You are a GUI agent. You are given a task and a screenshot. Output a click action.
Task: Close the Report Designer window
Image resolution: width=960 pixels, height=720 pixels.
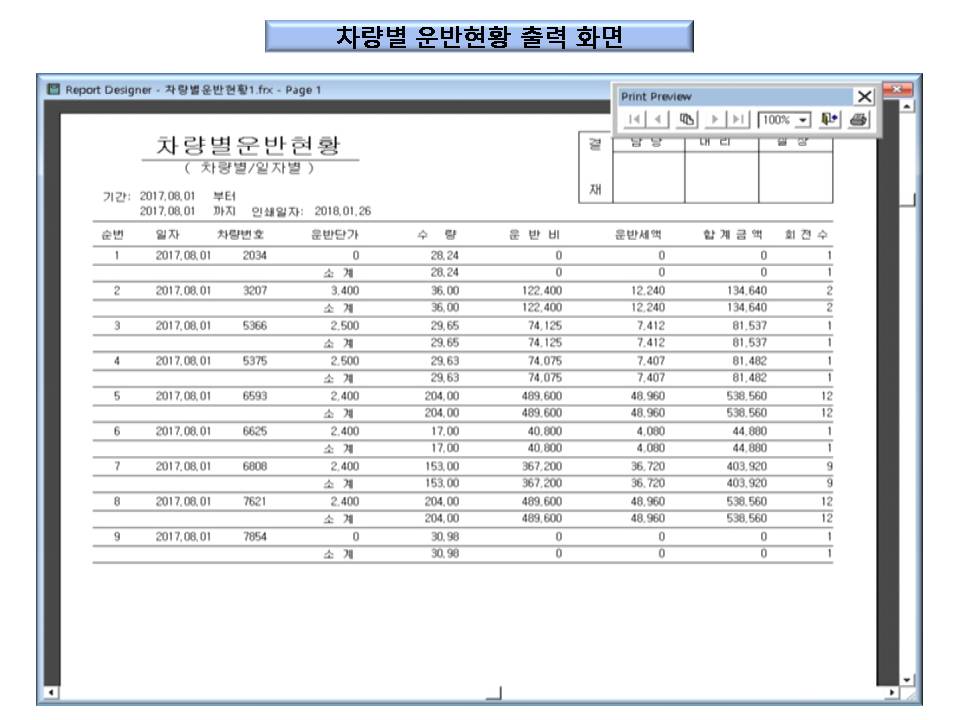(897, 89)
